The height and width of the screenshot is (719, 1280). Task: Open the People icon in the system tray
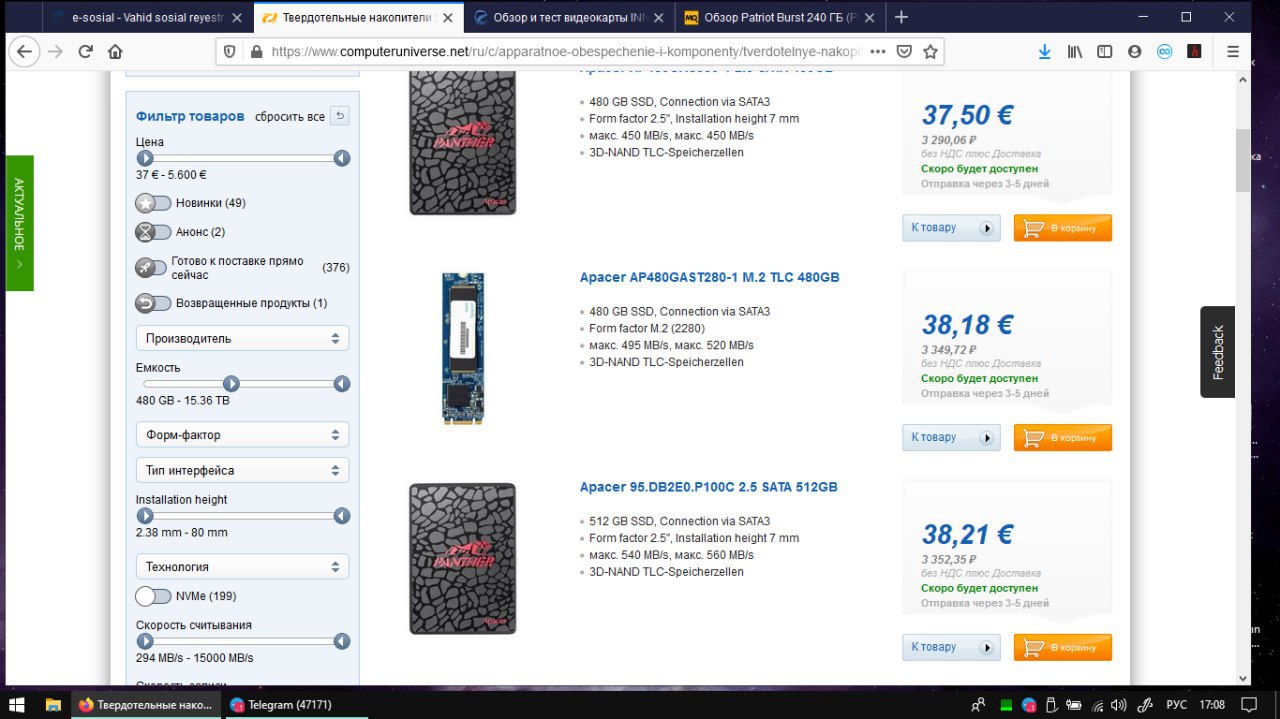point(978,704)
